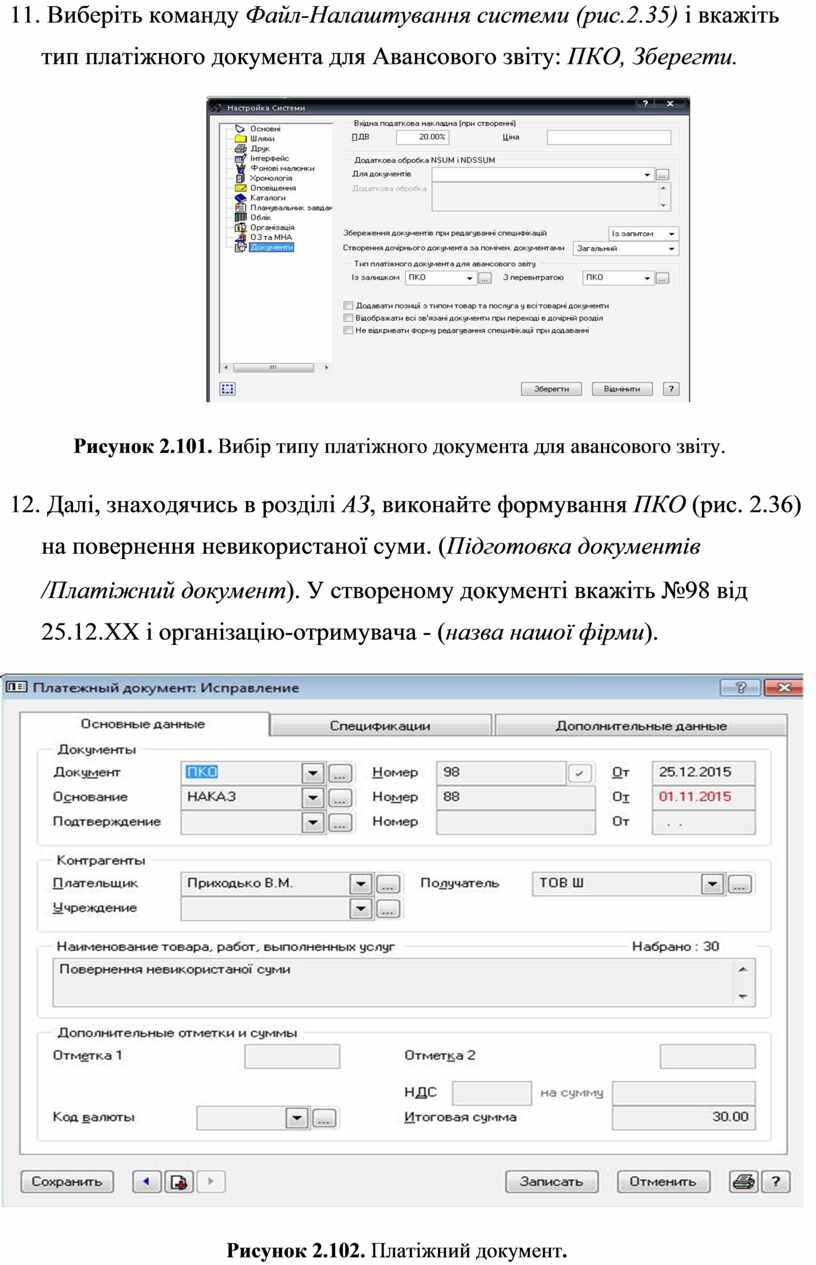Click the checkmark button next to Номер 98
816x1265 pixels.
pyautogui.click(x=581, y=773)
